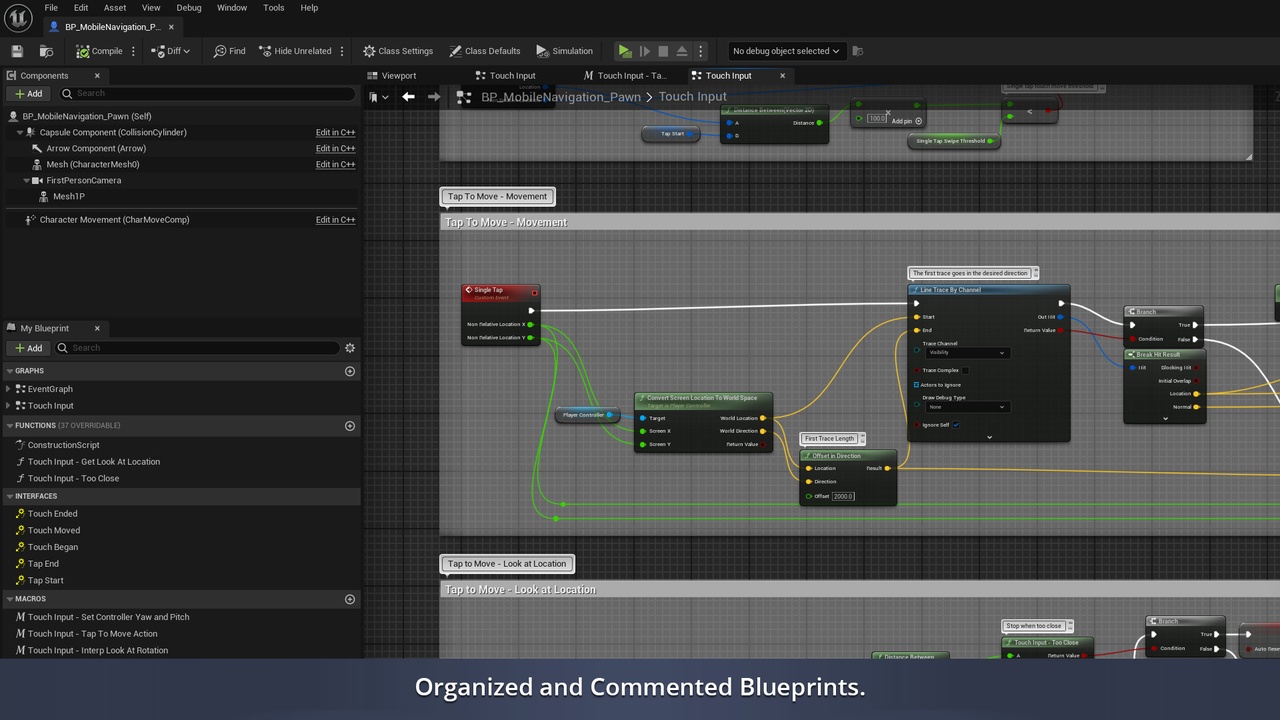Select Arrow Component (Arrow)

pos(96,148)
